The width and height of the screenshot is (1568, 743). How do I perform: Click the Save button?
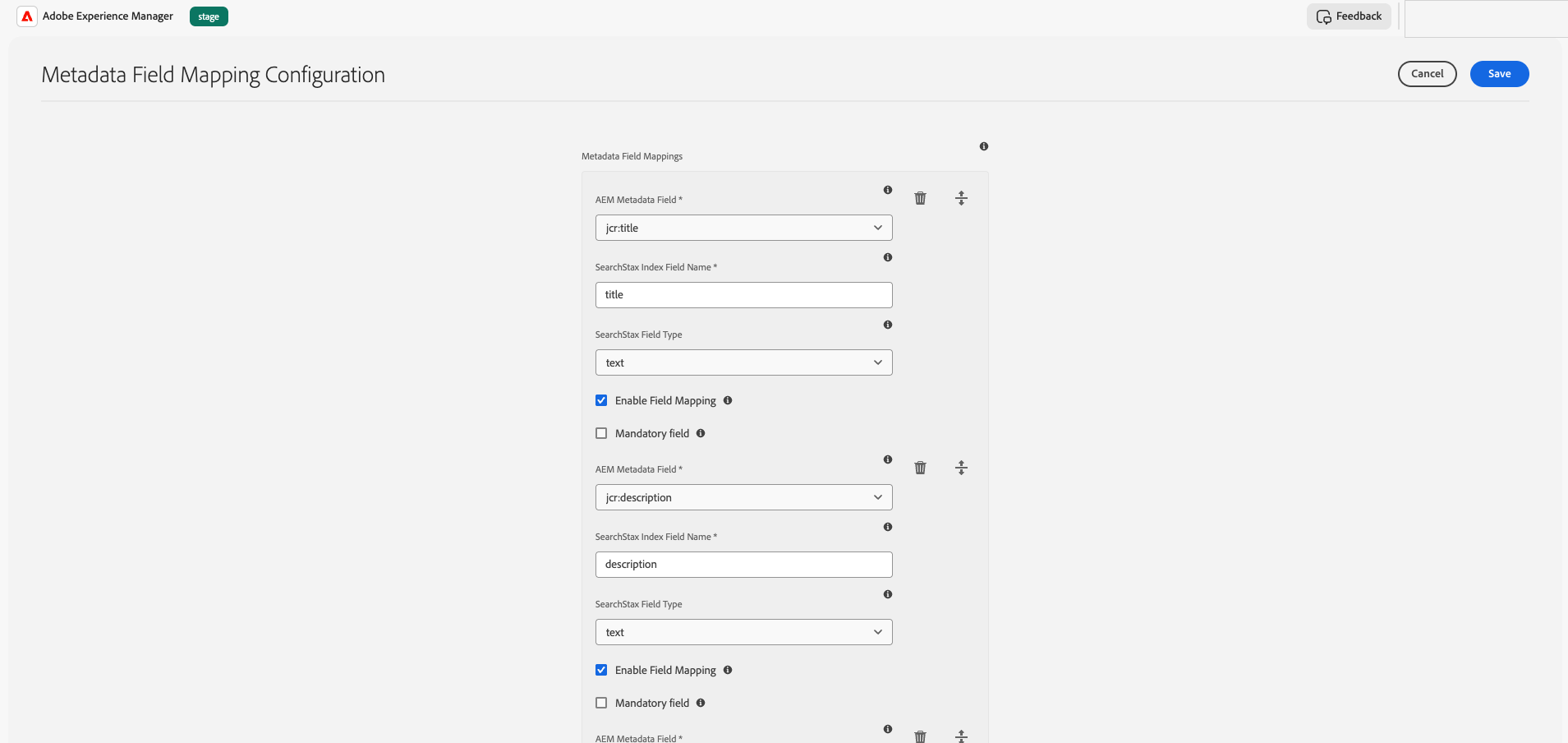click(1499, 74)
